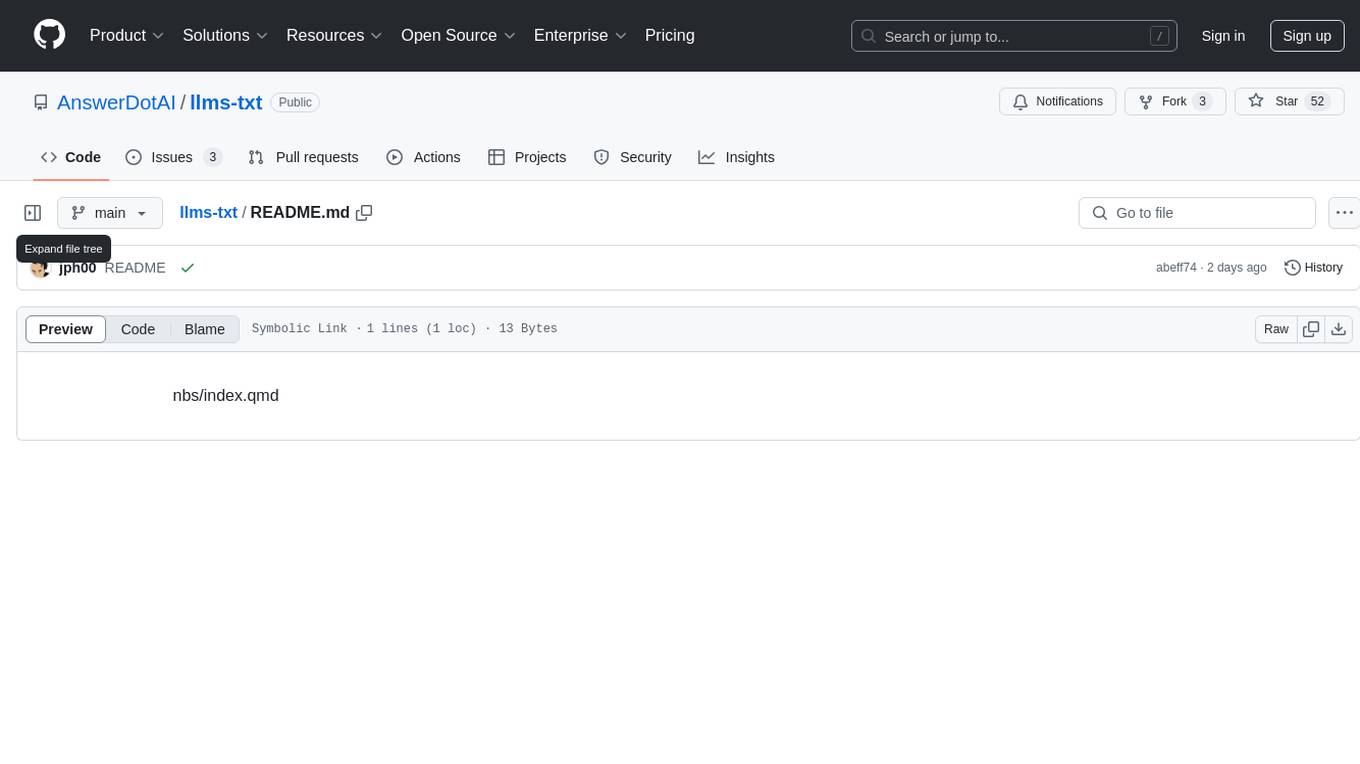This screenshot has height=764, width=1360.
Task: Select the Code view
Action: 138,329
